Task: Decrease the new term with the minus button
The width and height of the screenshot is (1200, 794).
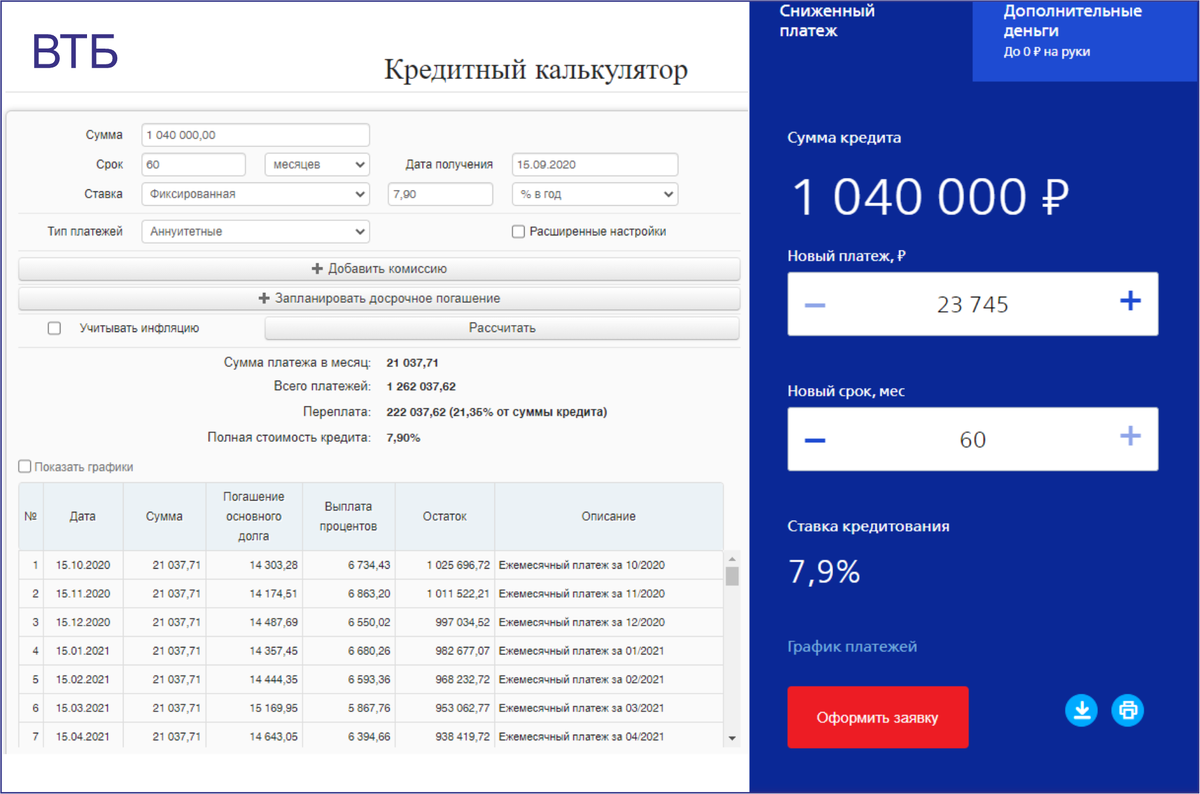Action: click(815, 439)
